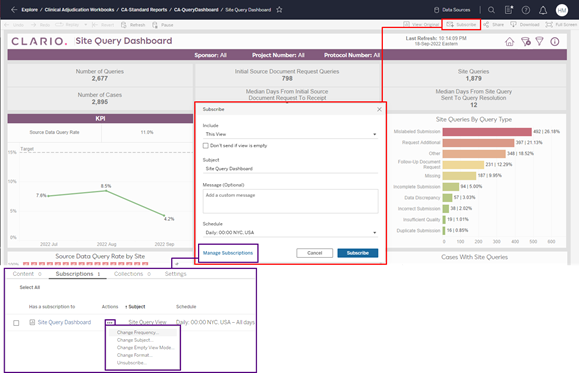Image resolution: width=579 pixels, height=373 pixels.
Task: Favorite the dashboard with the star icon
Action: pos(279,10)
